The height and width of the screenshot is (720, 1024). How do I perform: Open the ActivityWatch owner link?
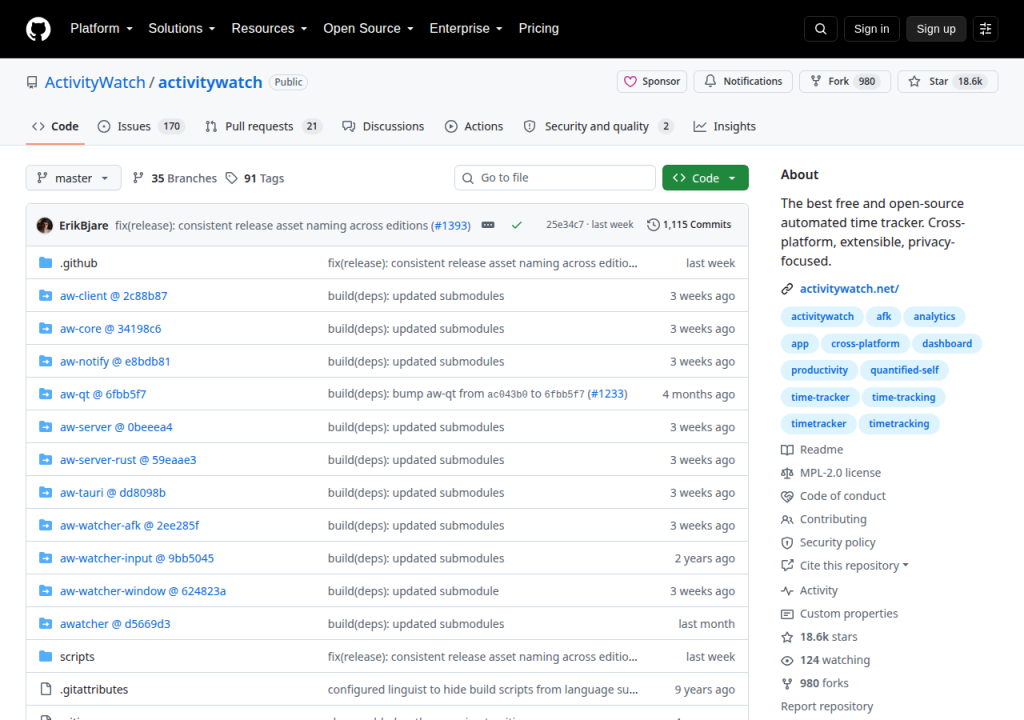point(95,82)
